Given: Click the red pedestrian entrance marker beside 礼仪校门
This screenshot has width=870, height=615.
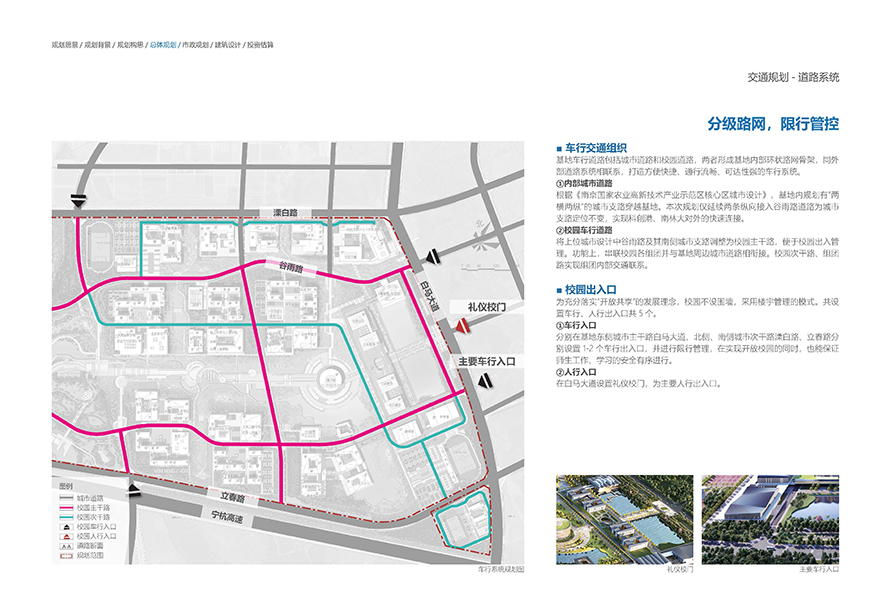Looking at the screenshot, I should [462, 326].
